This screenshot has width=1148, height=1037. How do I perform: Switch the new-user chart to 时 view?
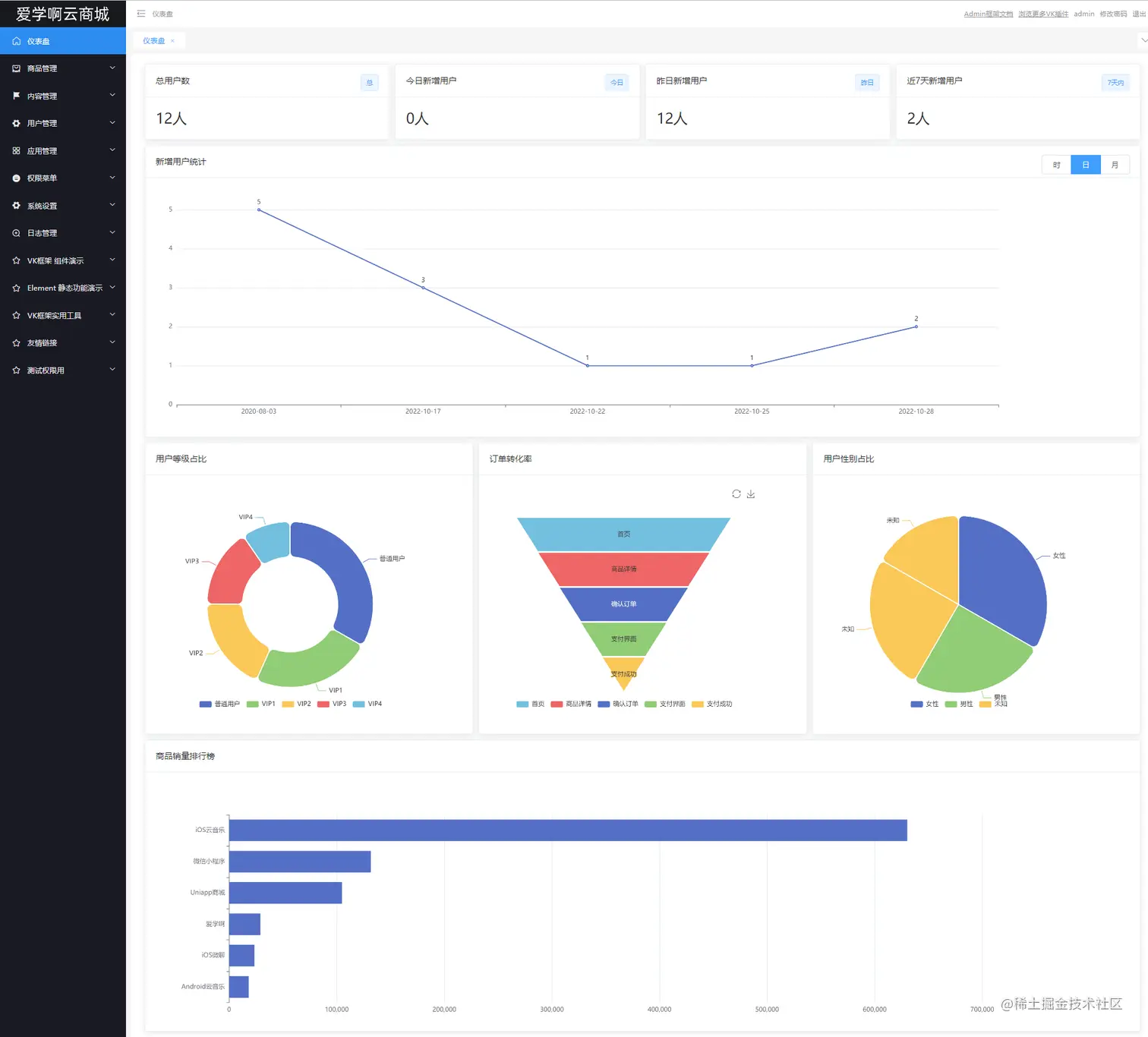(x=1056, y=165)
